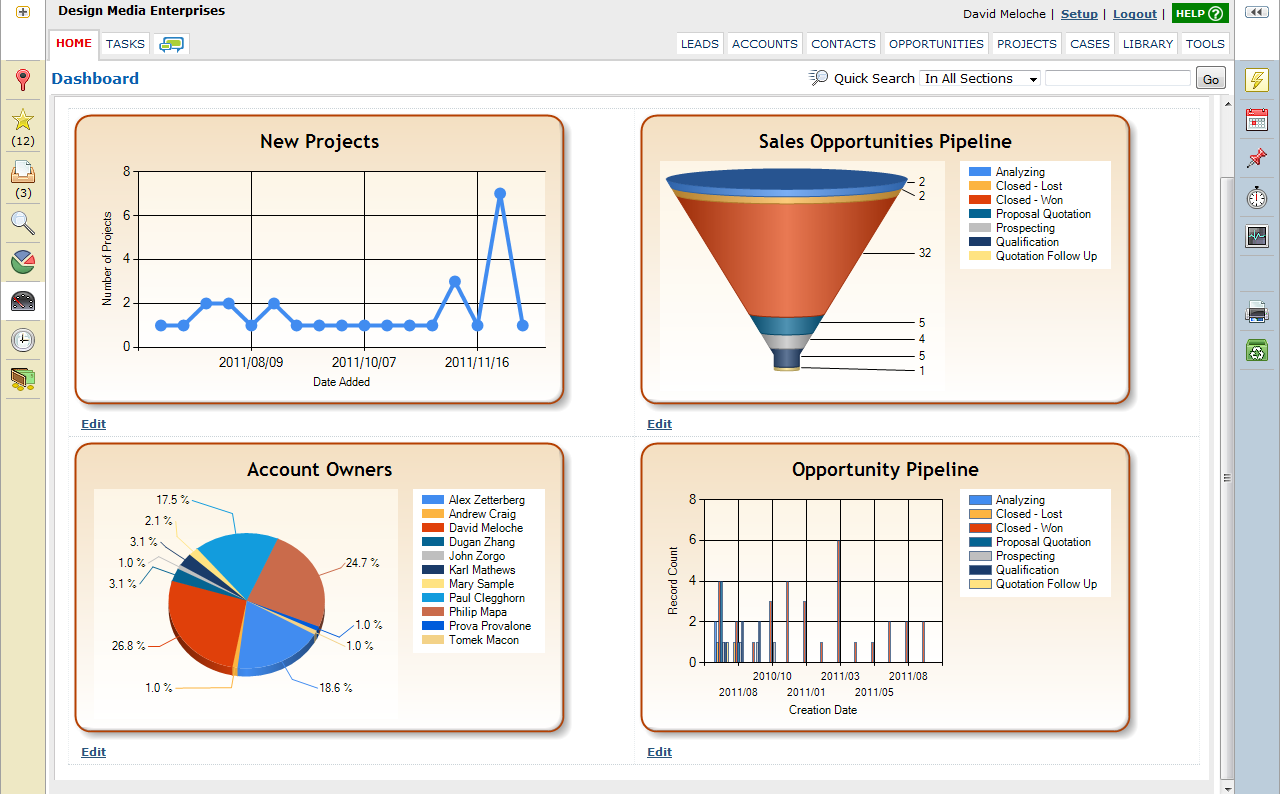Open favorites via the yellow star icon
This screenshot has height=794, width=1280.
tap(23, 120)
